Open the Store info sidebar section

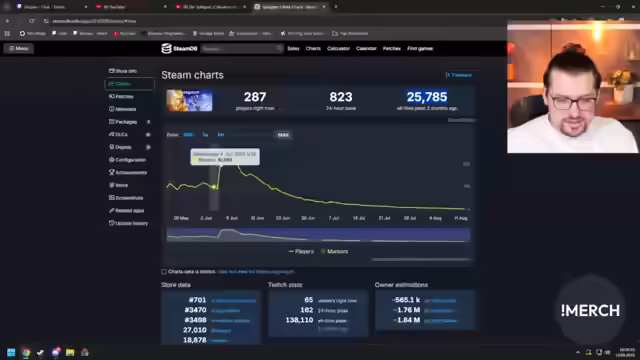click(123, 71)
